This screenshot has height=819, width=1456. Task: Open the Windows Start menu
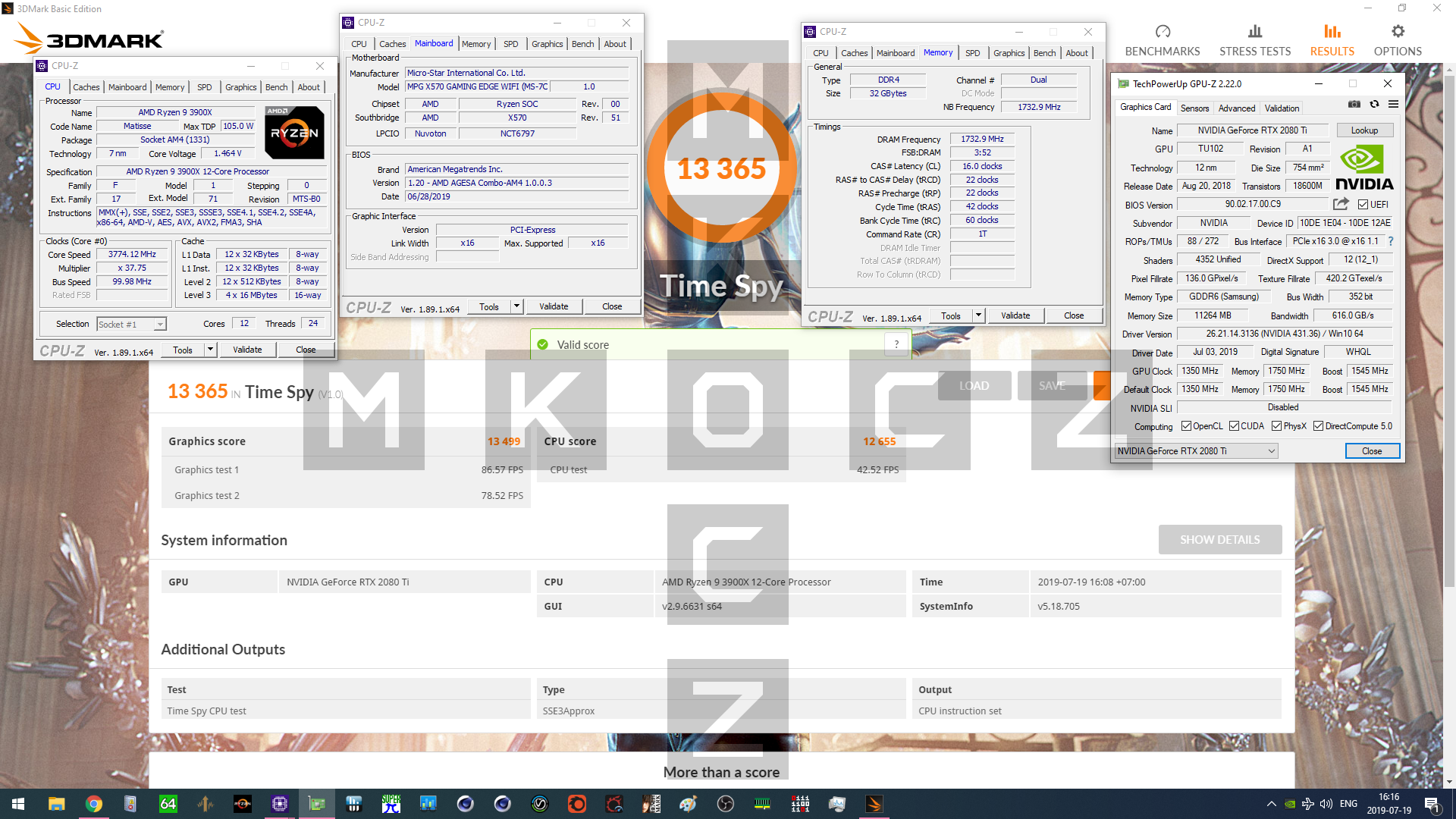coord(18,804)
